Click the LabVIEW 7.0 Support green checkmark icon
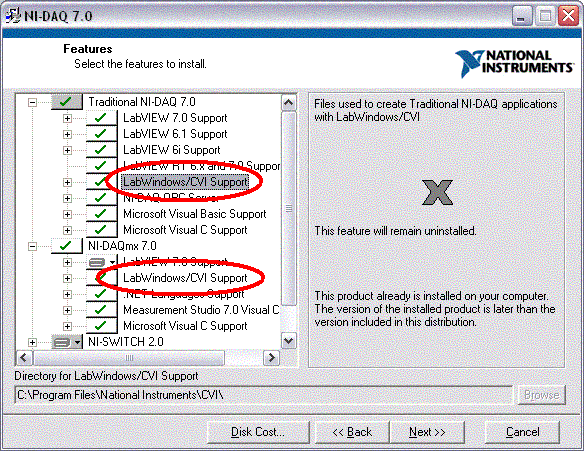Viewport: 584px width, 451px height. pos(101,118)
